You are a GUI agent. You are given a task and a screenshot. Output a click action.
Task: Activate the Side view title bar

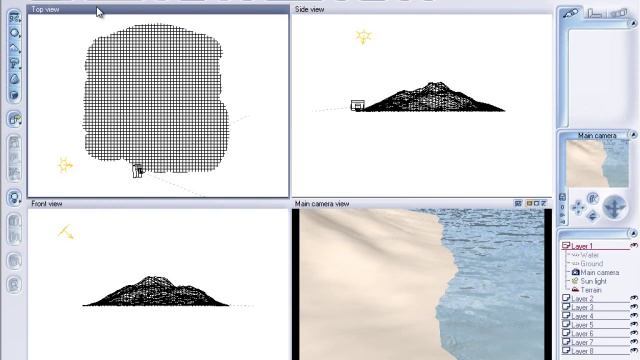[422, 9]
